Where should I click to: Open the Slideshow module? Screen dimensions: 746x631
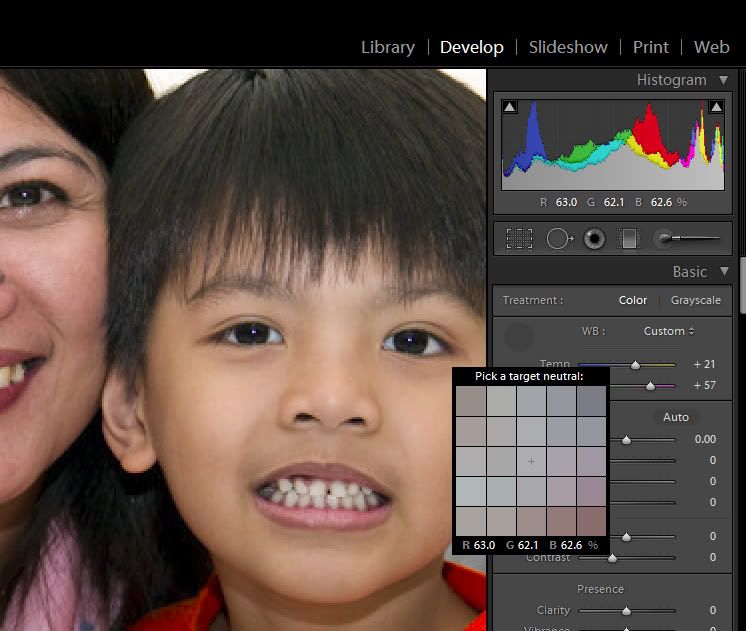568,47
